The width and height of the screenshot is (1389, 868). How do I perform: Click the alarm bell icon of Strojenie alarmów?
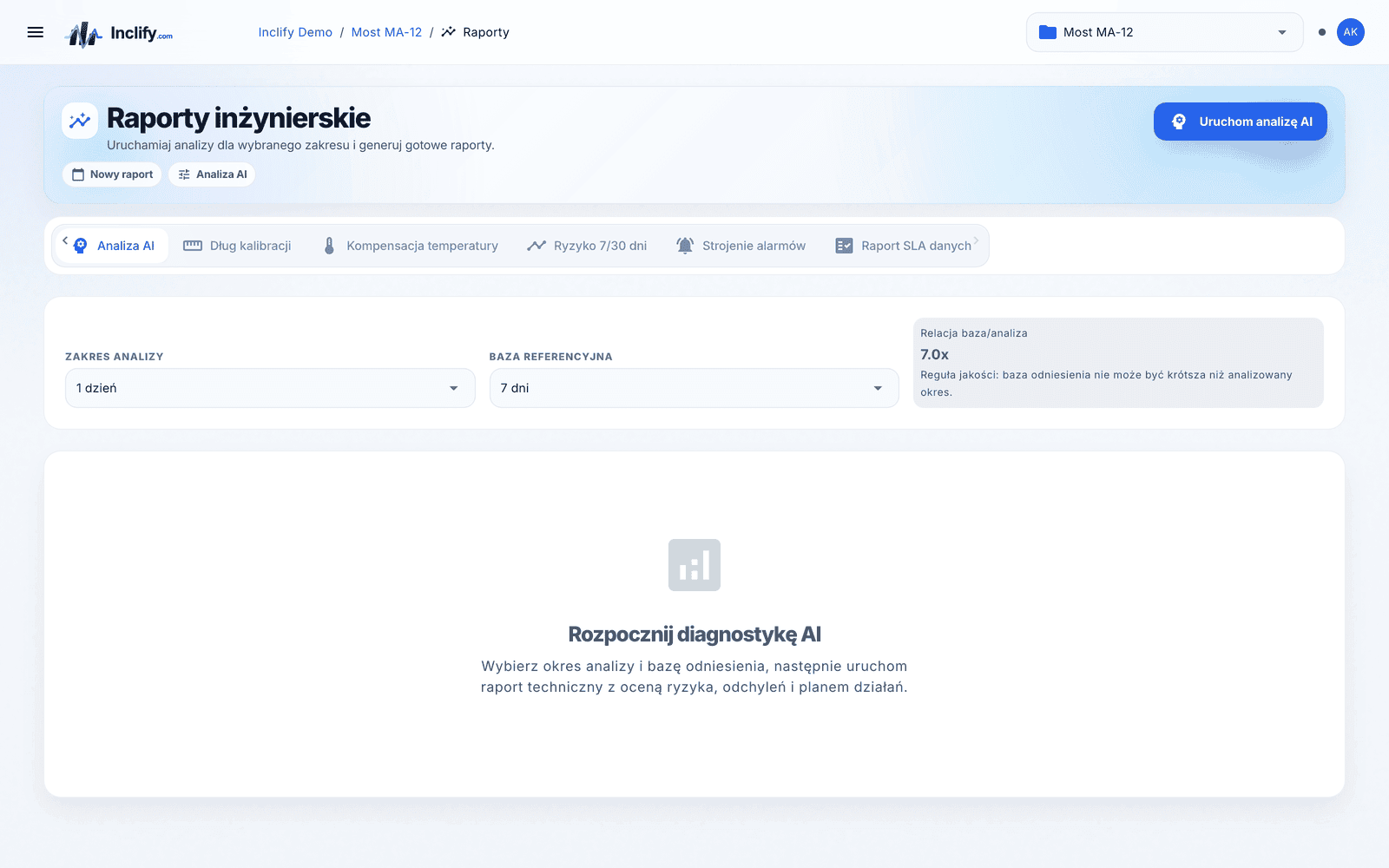[x=685, y=246]
